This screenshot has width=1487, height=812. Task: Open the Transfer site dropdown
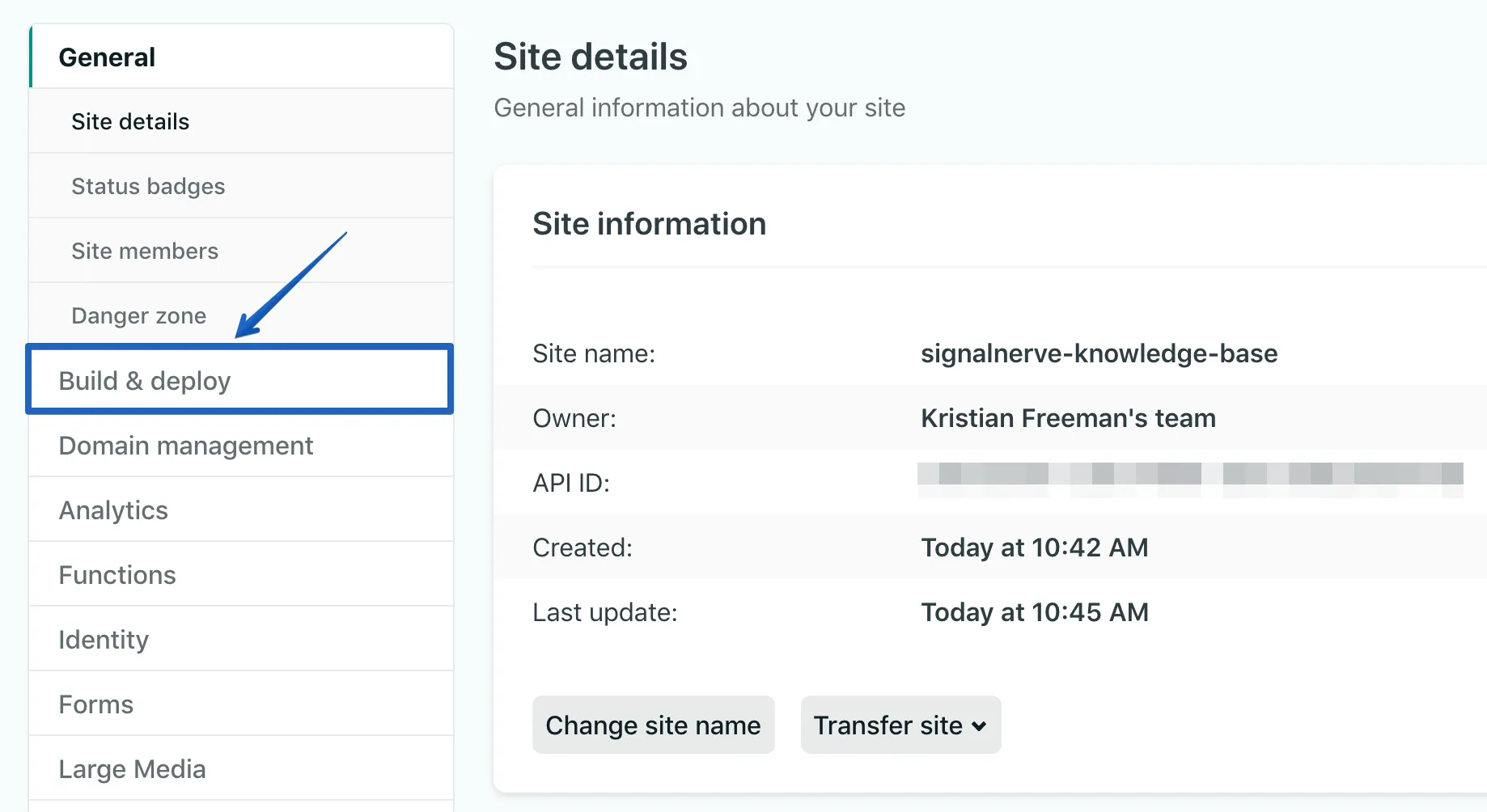click(900, 725)
